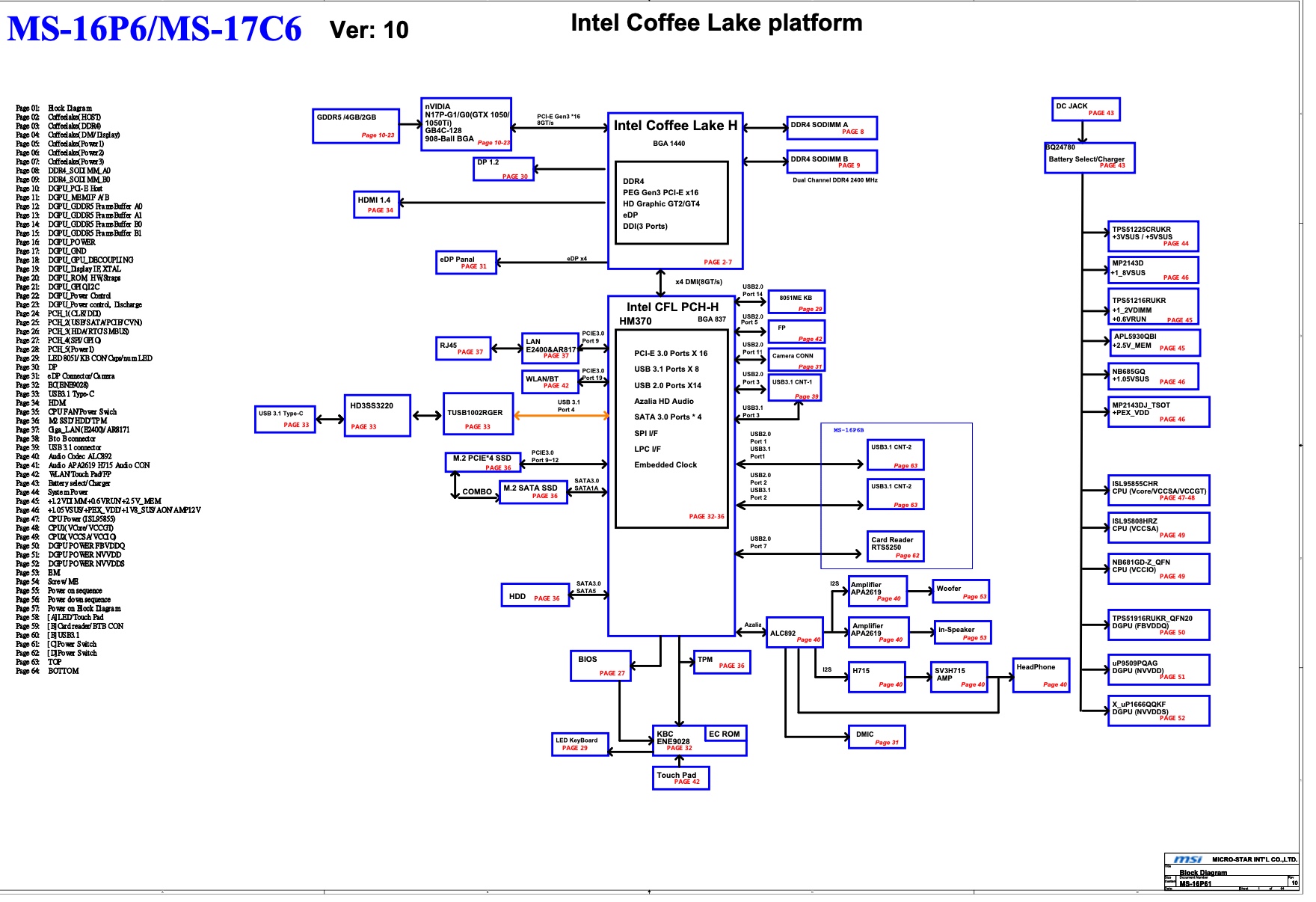Click the eDP Panal block

pos(467,263)
